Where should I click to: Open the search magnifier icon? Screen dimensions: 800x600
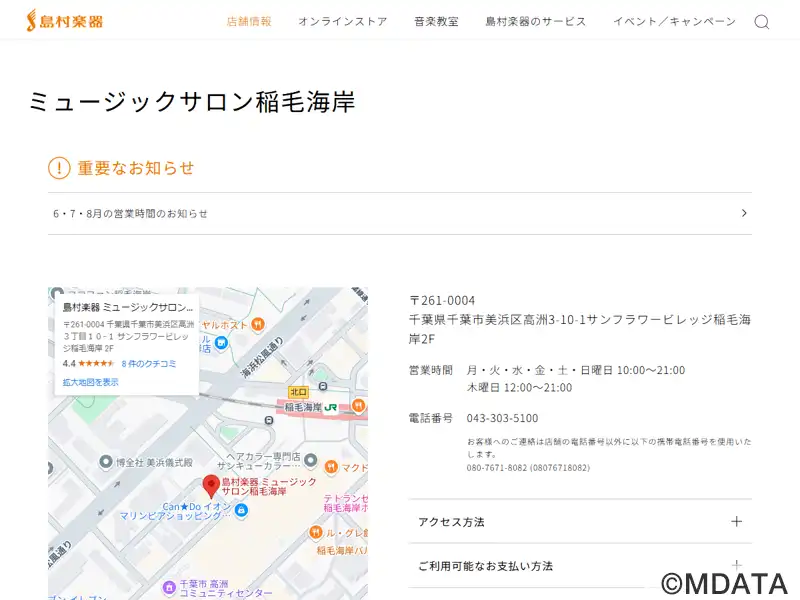point(762,22)
